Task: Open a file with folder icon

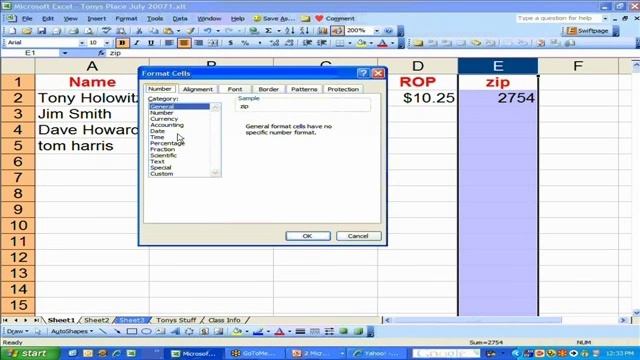Action: pos(27,31)
